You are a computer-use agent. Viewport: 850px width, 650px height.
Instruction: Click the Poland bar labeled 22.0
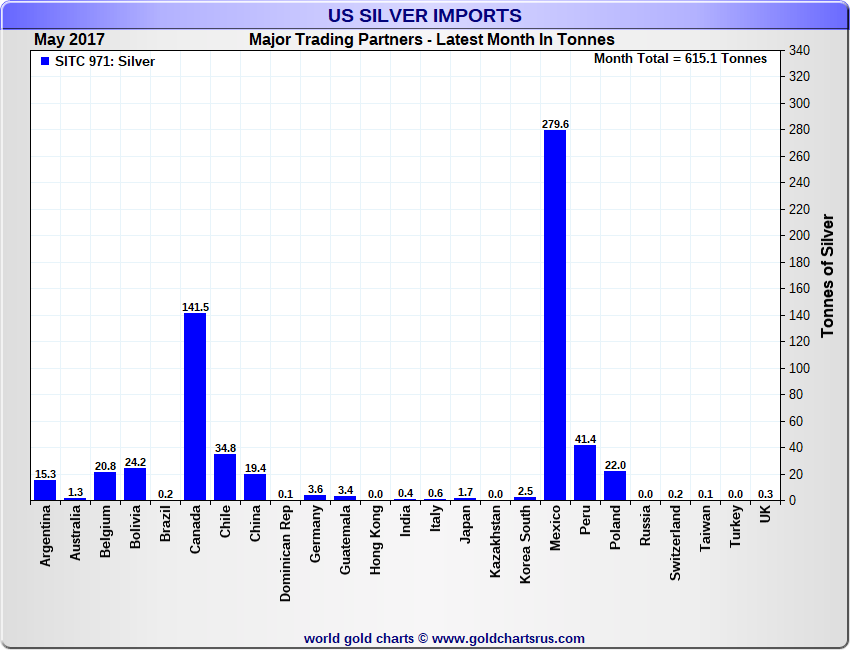[x=614, y=485]
